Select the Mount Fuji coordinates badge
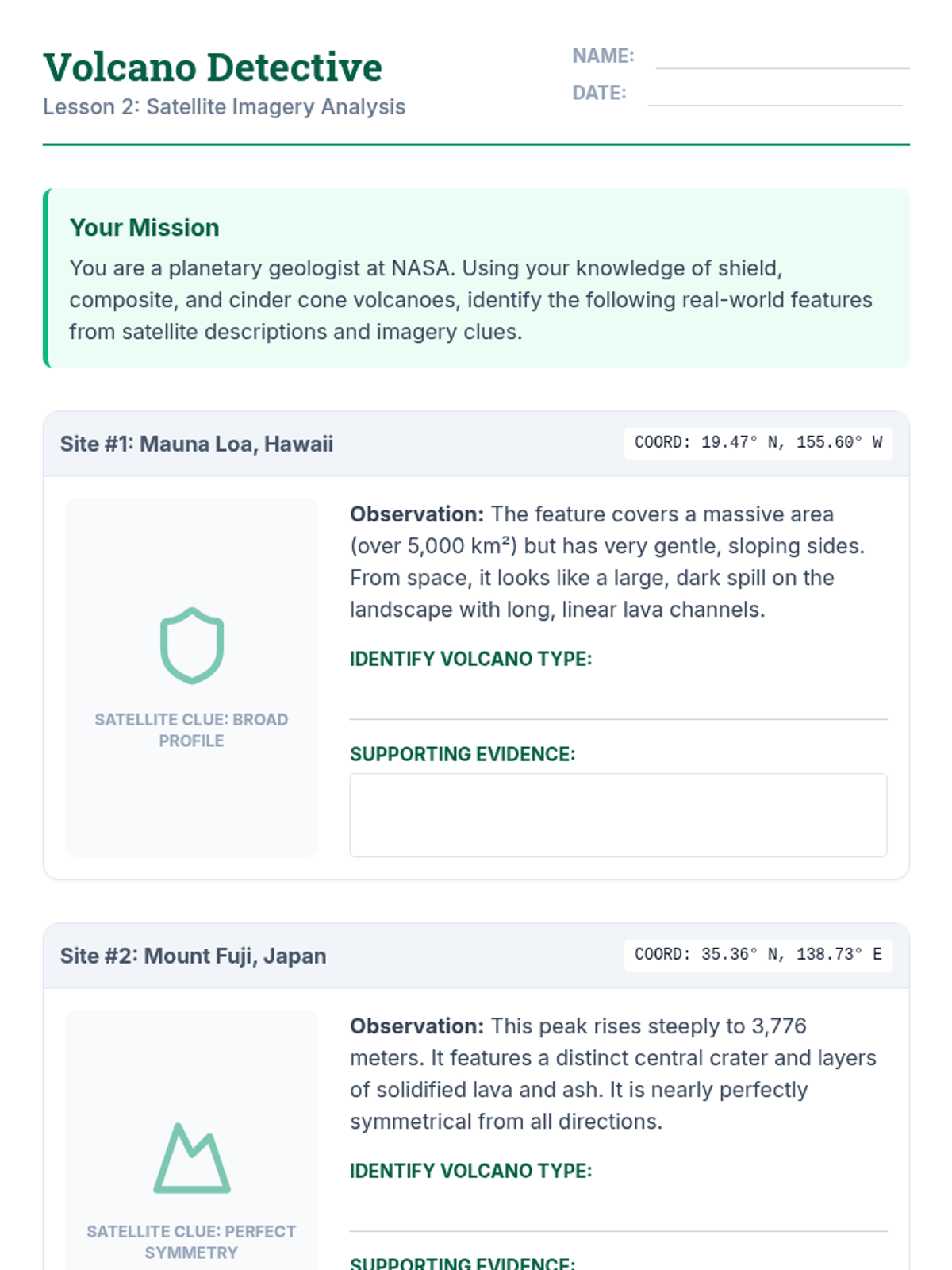 (x=758, y=955)
